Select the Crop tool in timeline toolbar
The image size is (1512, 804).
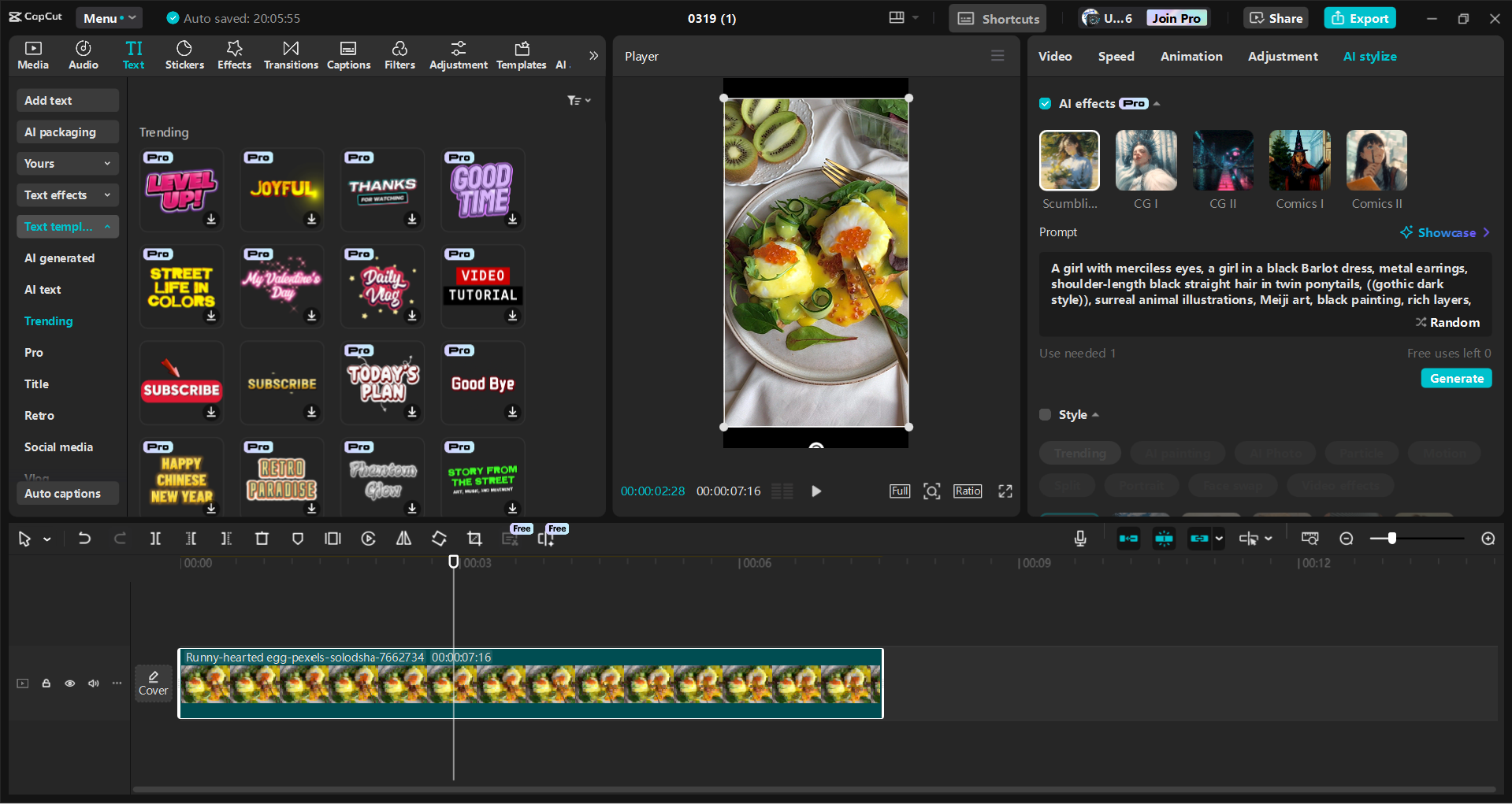474,539
